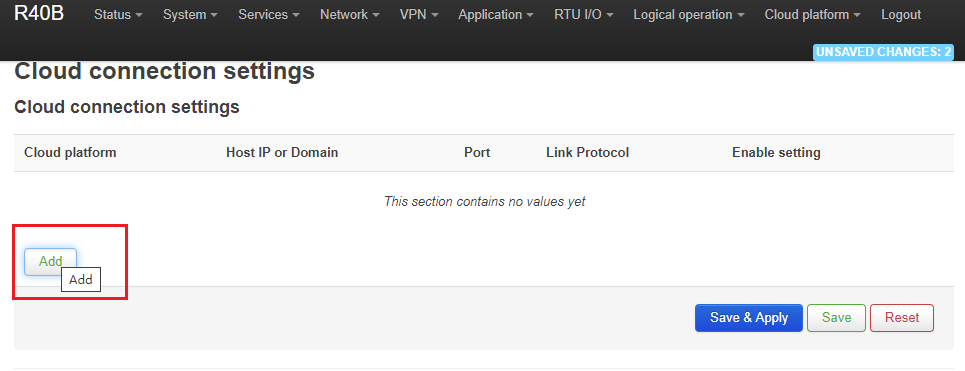Add a new cloud connection entry
This screenshot has width=965, height=371.
(x=50, y=261)
